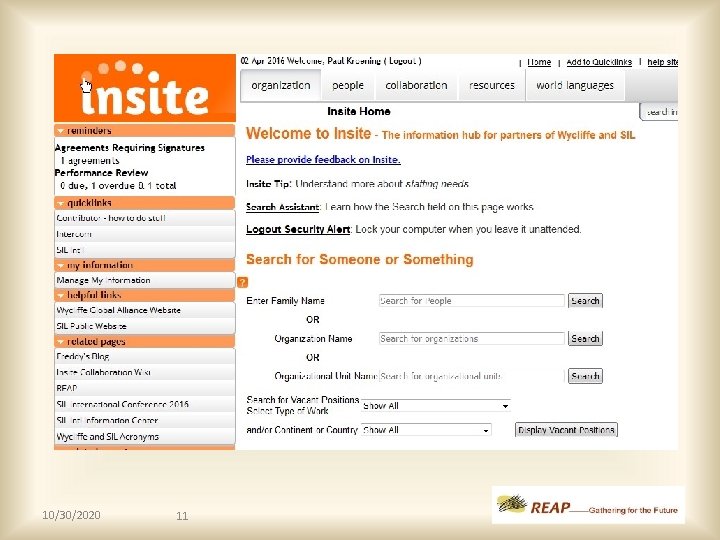Open Search Assistant link
Image resolution: width=720 pixels, height=540 pixels.
(x=282, y=207)
